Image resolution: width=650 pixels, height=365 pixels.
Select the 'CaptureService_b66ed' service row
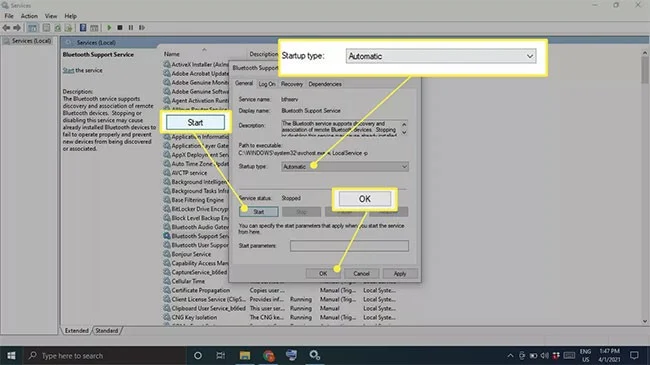click(196, 272)
